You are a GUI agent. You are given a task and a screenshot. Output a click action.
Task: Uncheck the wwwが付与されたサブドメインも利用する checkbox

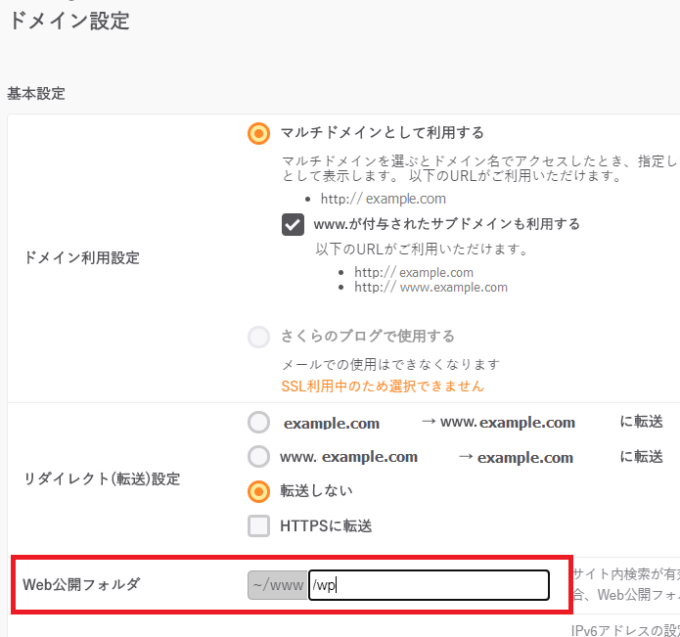[x=293, y=224]
